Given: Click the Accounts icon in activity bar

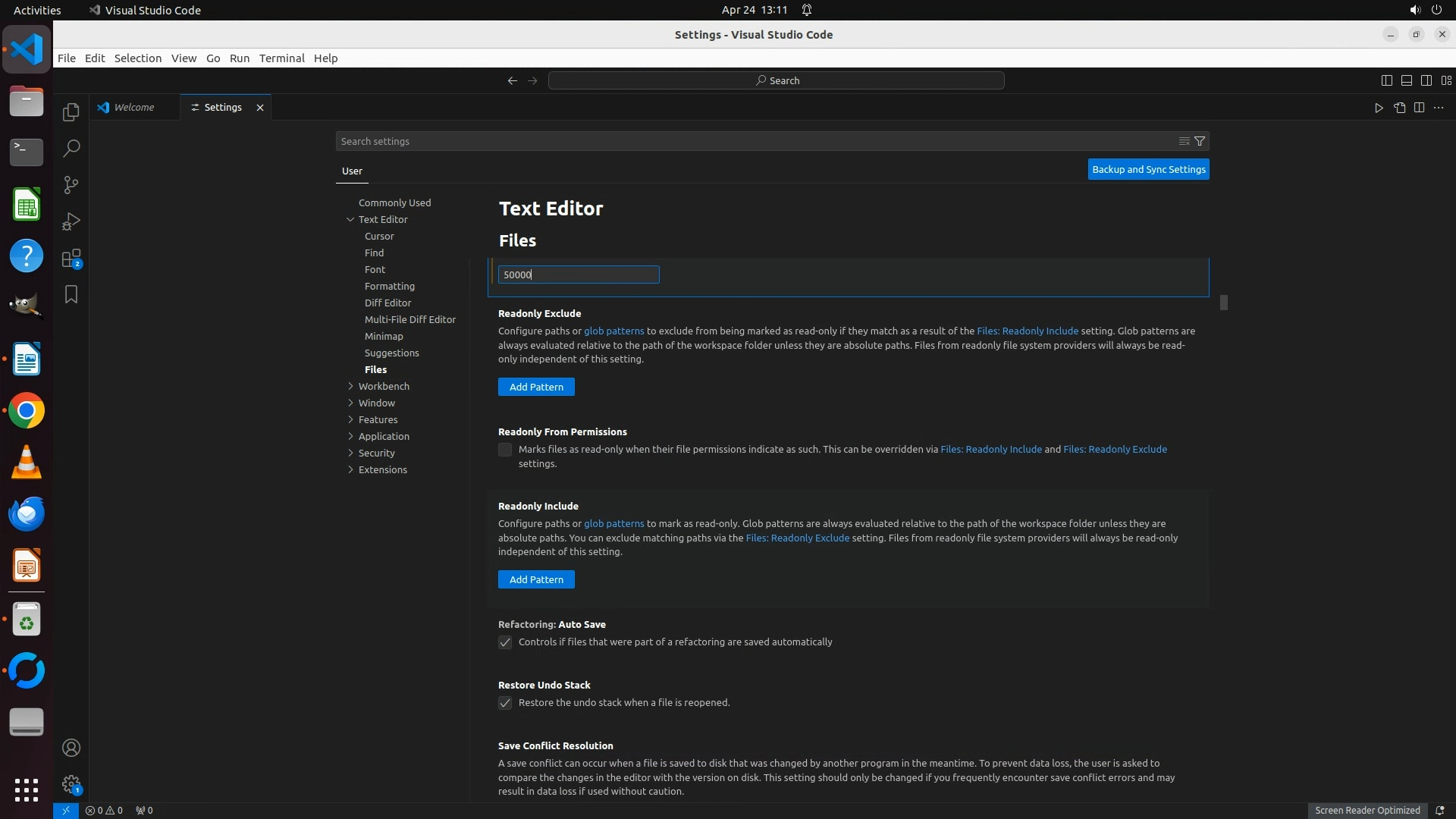Looking at the screenshot, I should [x=71, y=748].
